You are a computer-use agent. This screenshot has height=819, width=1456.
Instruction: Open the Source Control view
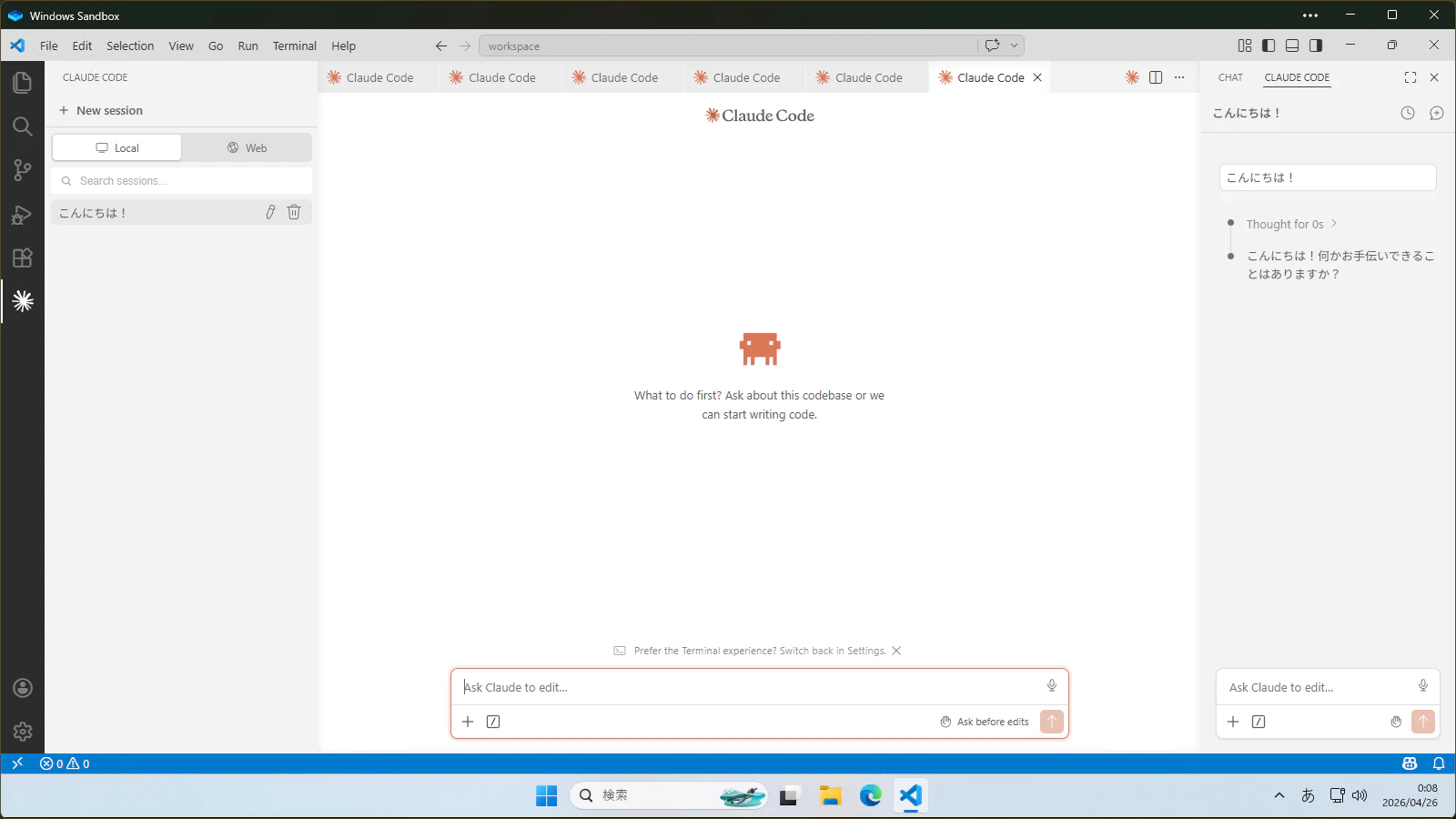coord(23,170)
